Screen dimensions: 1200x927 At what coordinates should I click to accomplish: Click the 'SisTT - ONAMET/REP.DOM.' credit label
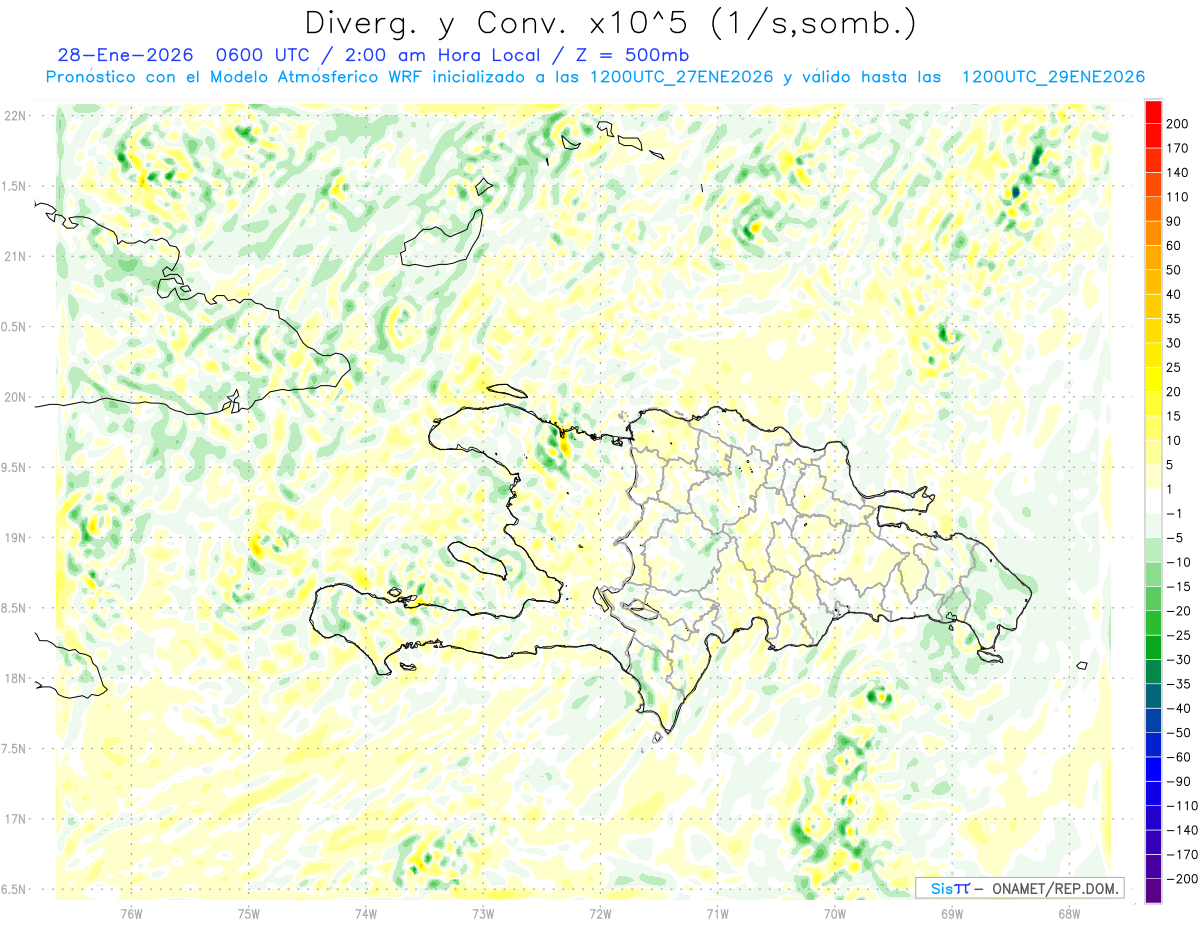click(1019, 888)
